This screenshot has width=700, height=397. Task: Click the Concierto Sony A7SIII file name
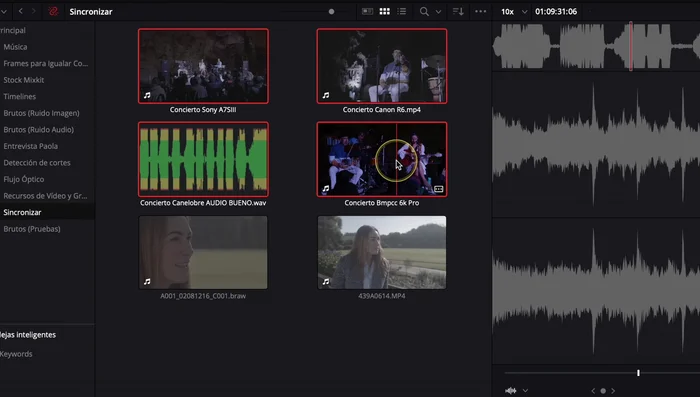click(203, 109)
